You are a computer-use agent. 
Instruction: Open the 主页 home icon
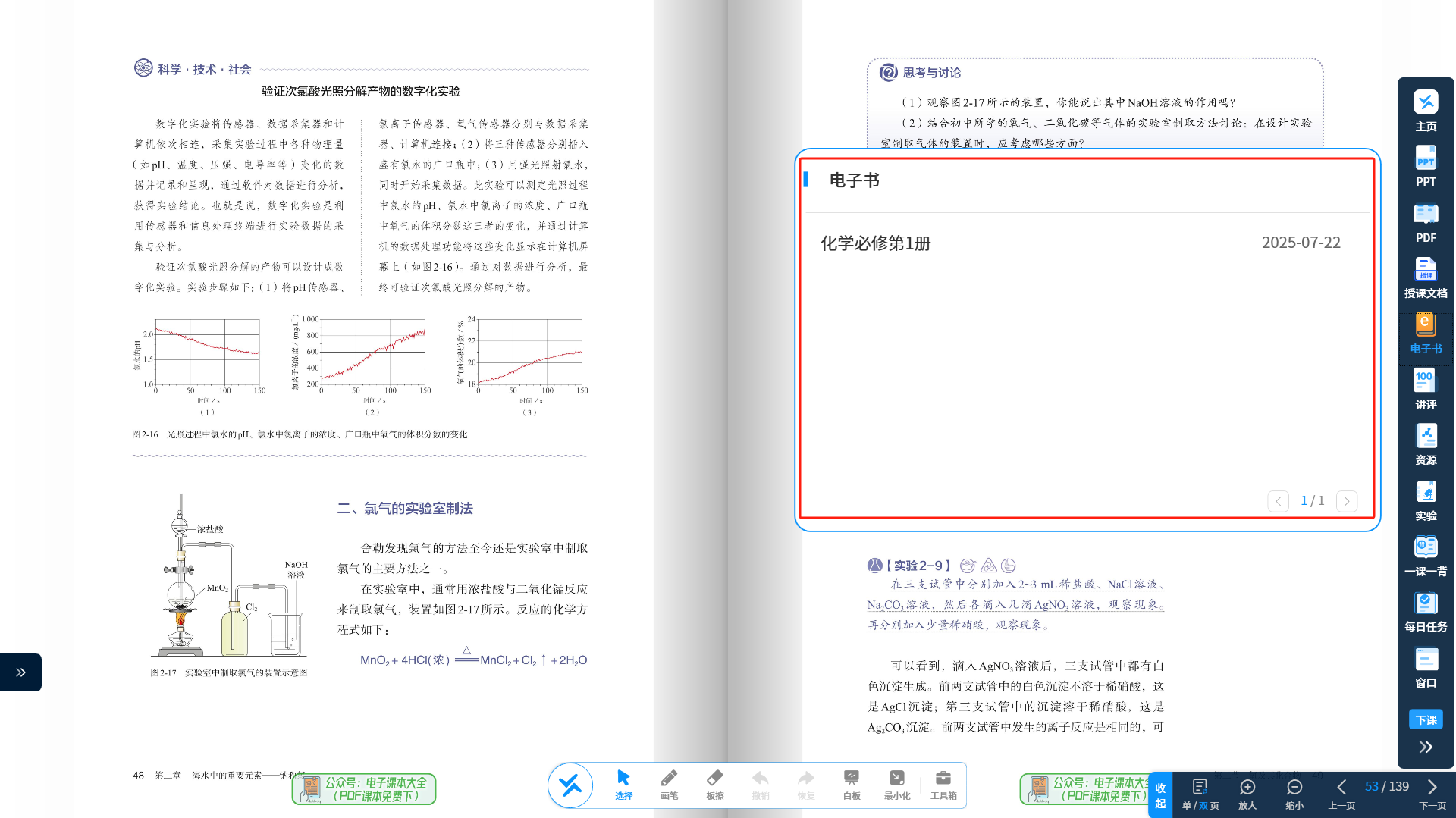1426,111
